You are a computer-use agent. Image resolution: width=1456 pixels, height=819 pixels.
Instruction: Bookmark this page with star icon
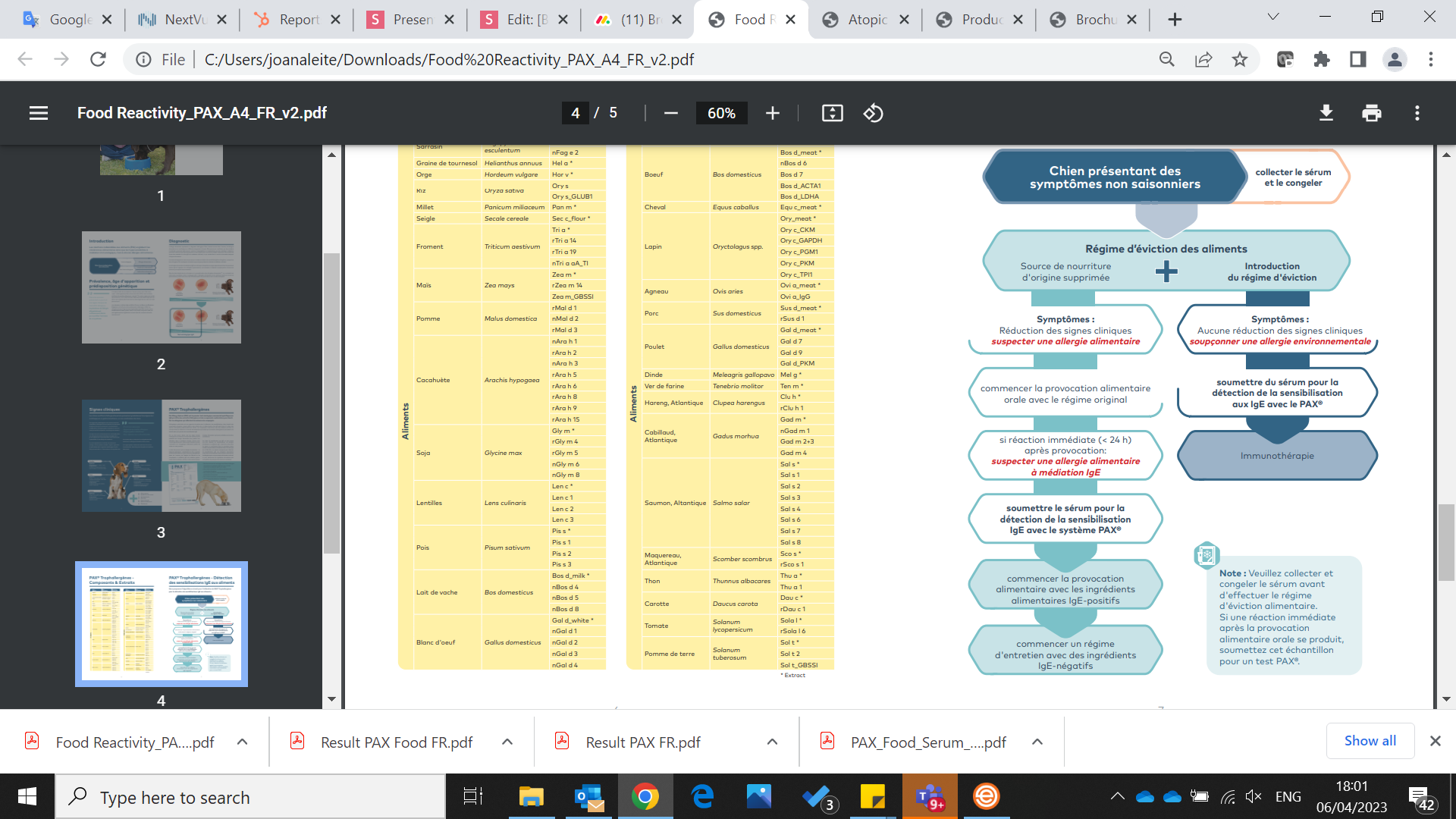[1239, 59]
